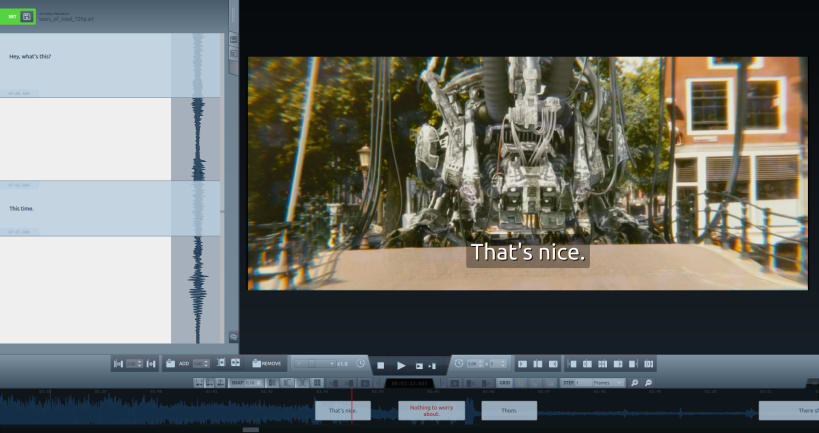Click the first gap icon left of ADD
819x433 pixels.
pos(119,364)
